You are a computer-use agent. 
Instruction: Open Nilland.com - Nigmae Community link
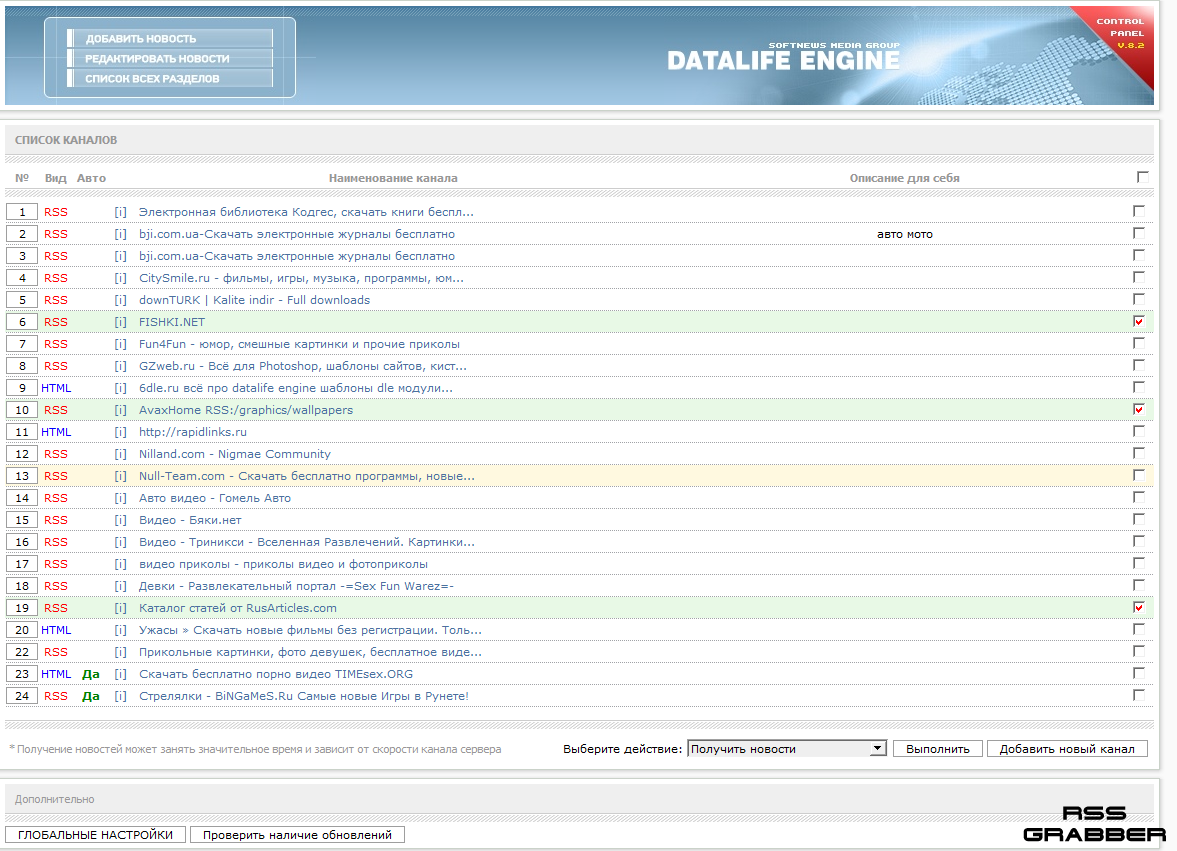pyautogui.click(x=234, y=454)
